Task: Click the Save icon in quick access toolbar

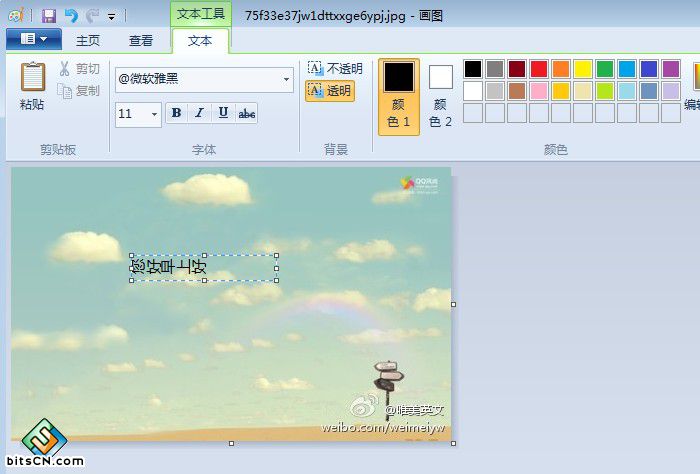Action: click(x=49, y=16)
